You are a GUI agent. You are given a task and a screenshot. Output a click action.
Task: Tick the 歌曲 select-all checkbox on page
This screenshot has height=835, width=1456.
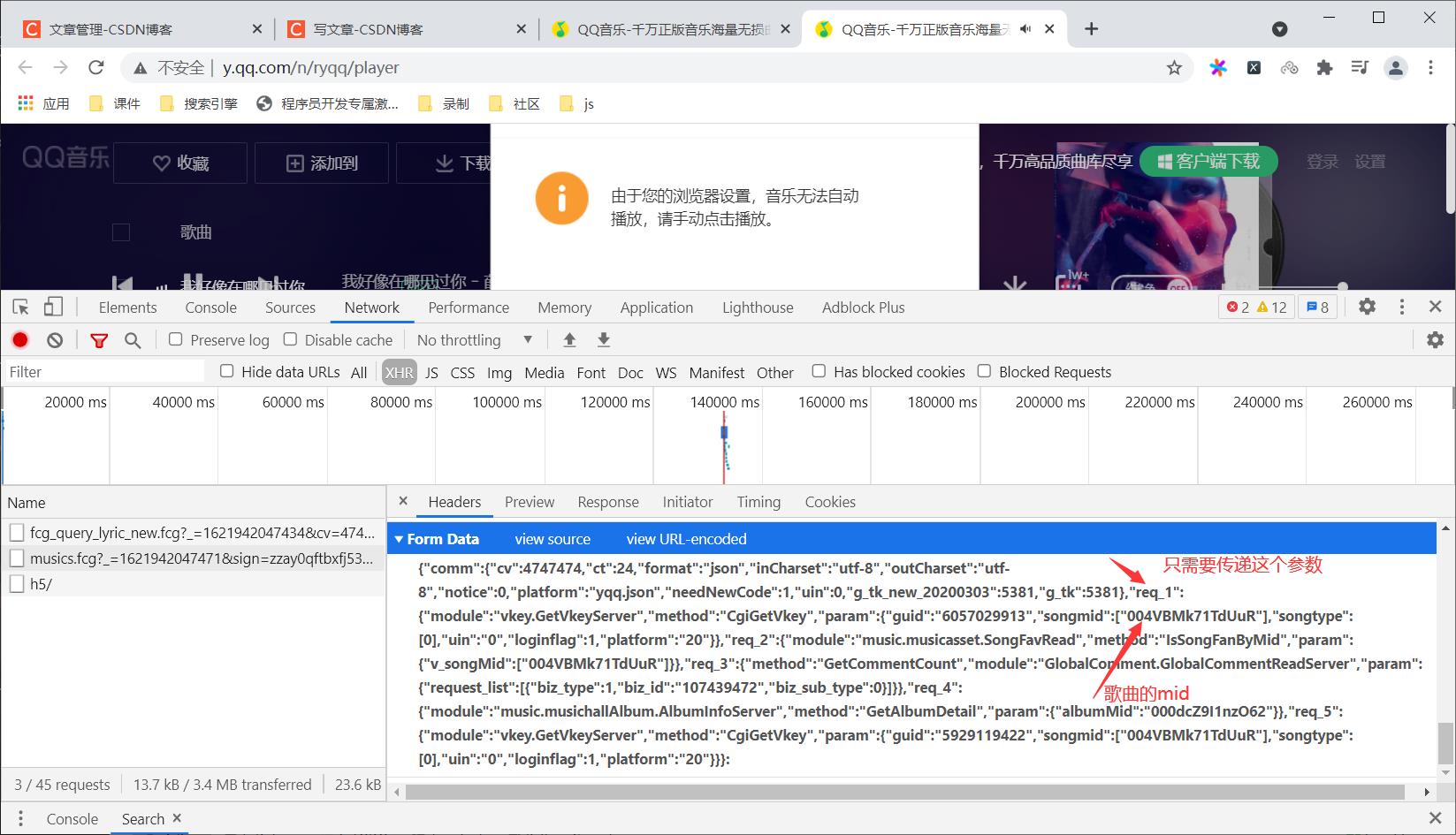pos(121,232)
